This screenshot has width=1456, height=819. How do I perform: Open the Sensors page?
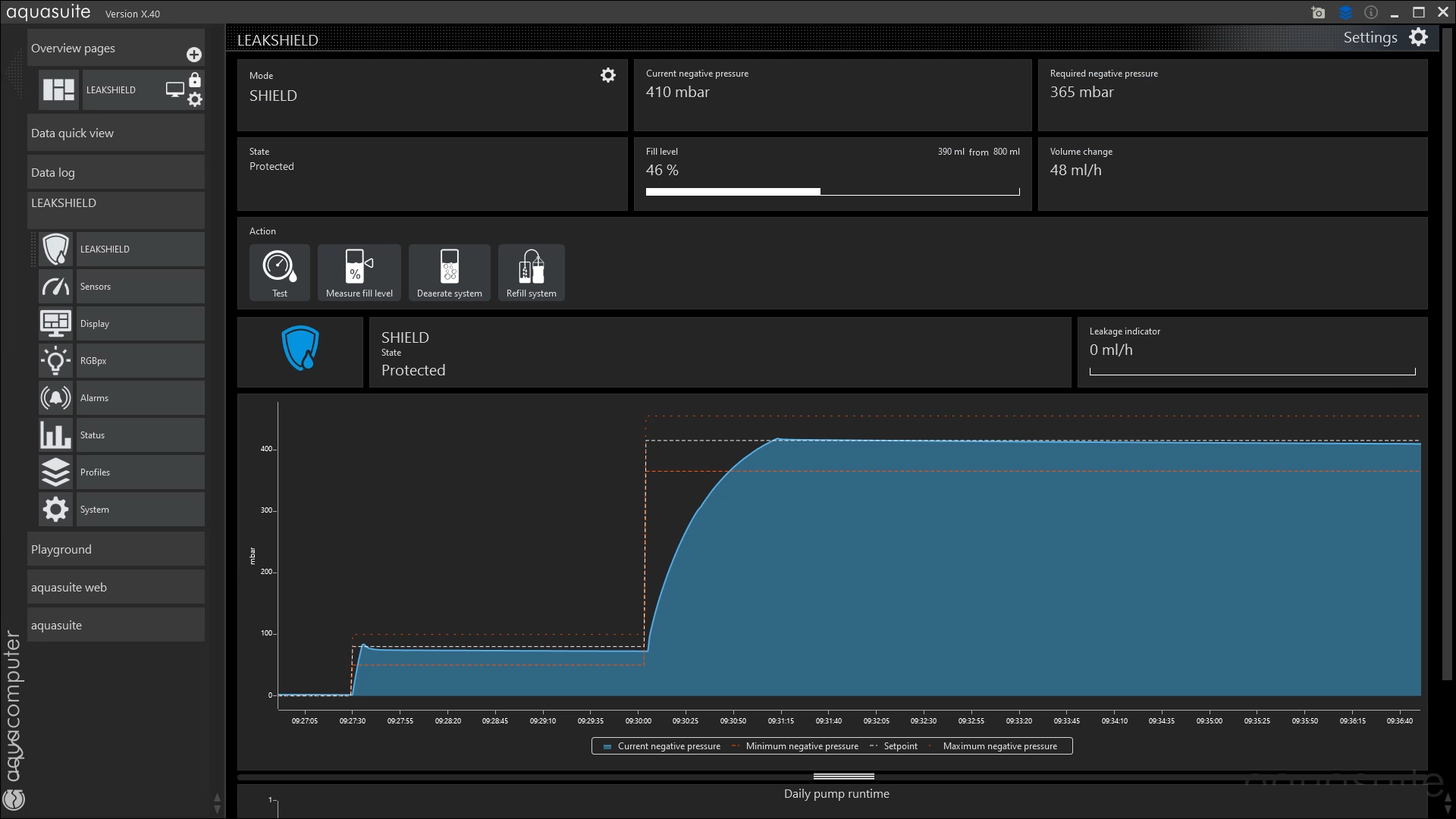pyautogui.click(x=140, y=287)
